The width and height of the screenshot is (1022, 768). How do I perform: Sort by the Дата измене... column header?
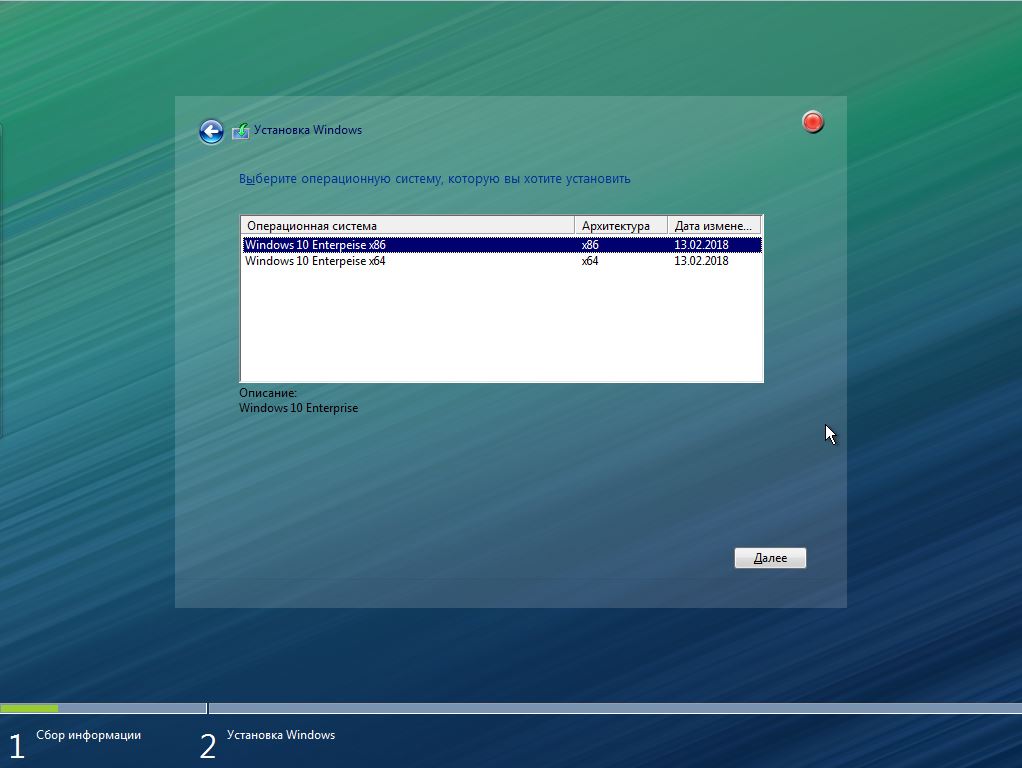[714, 226]
